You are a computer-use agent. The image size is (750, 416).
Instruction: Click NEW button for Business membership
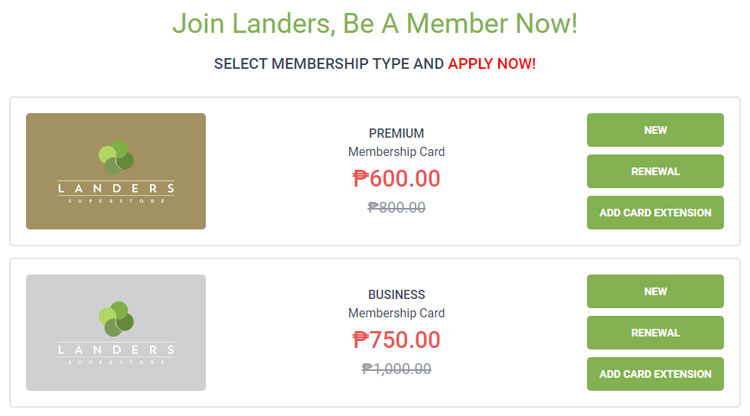click(655, 291)
